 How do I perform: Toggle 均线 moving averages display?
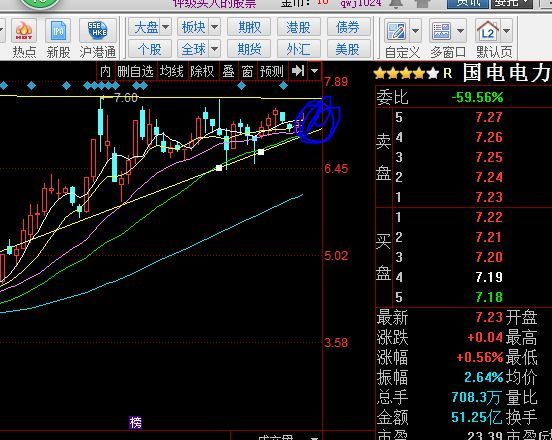point(172,71)
